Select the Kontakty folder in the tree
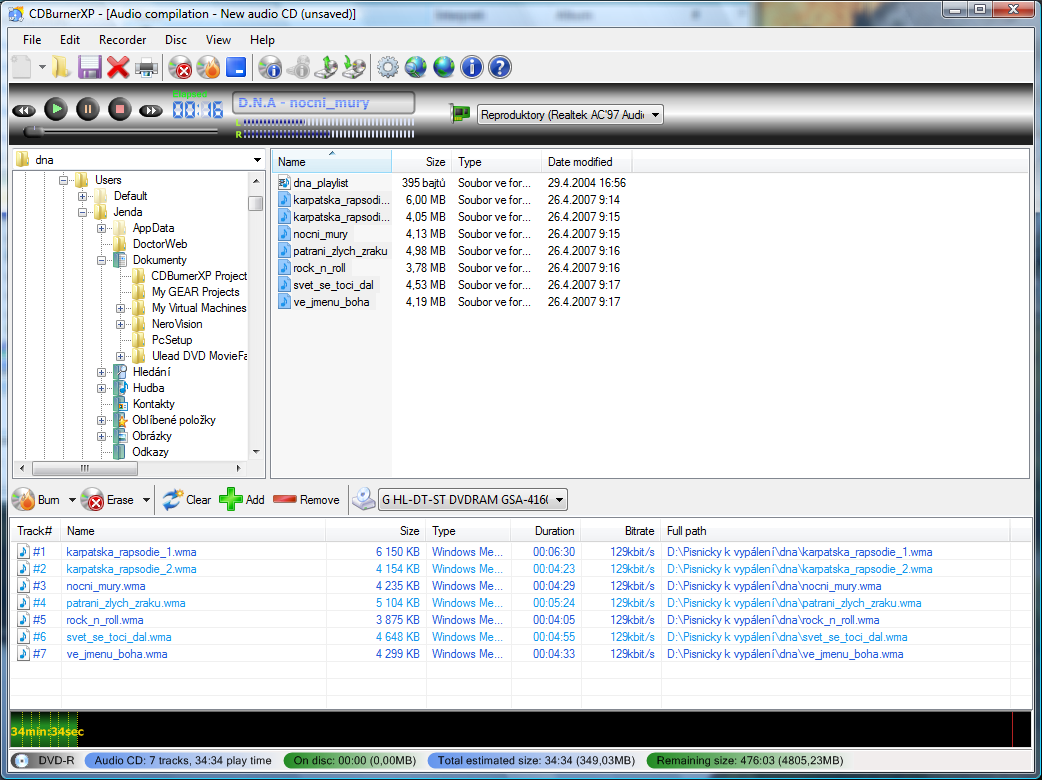This screenshot has height=780, width=1042. click(x=154, y=404)
